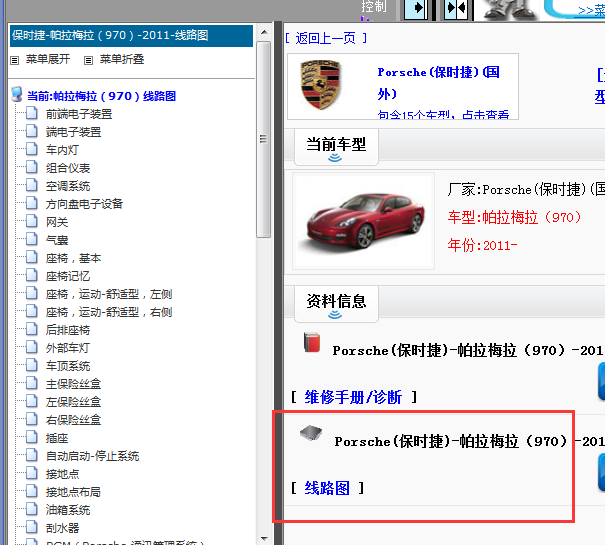Click the page icon next to 空调系统

pos(32,185)
